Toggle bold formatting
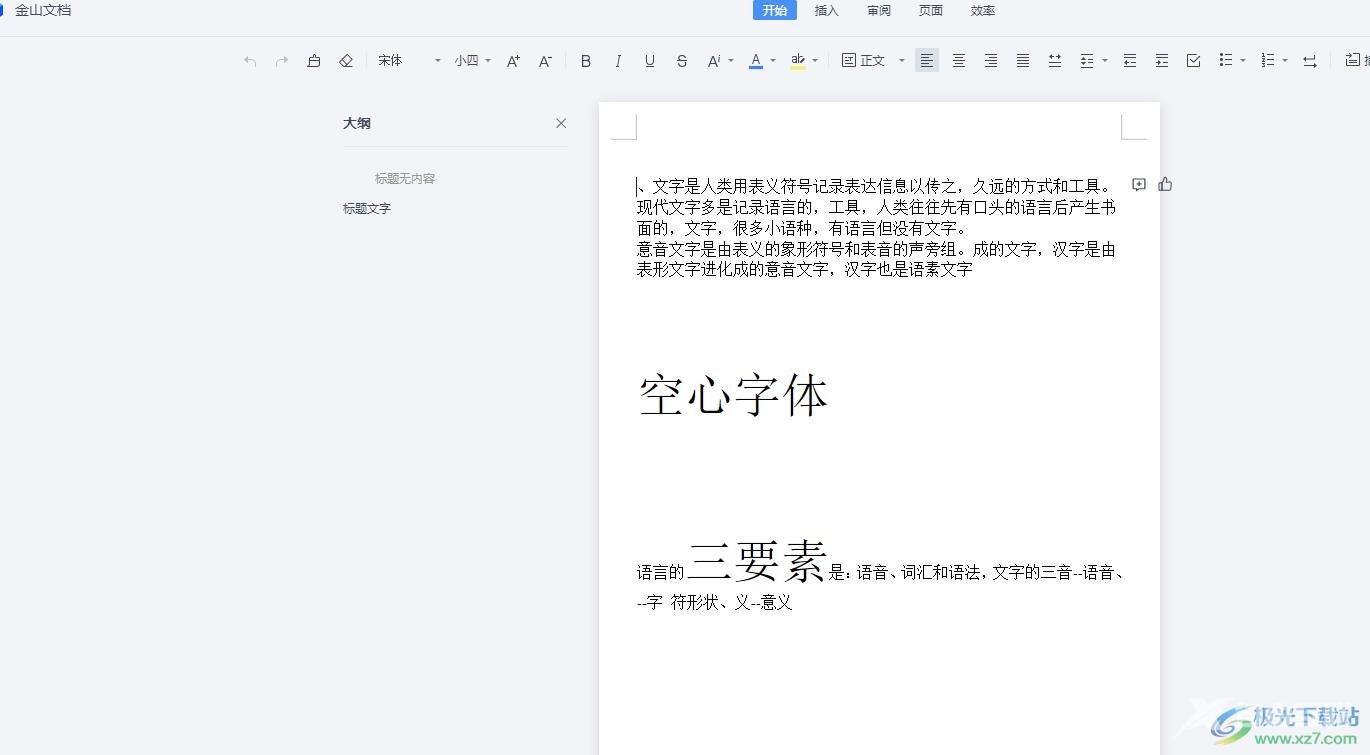This screenshot has height=755, width=1370. coord(586,61)
